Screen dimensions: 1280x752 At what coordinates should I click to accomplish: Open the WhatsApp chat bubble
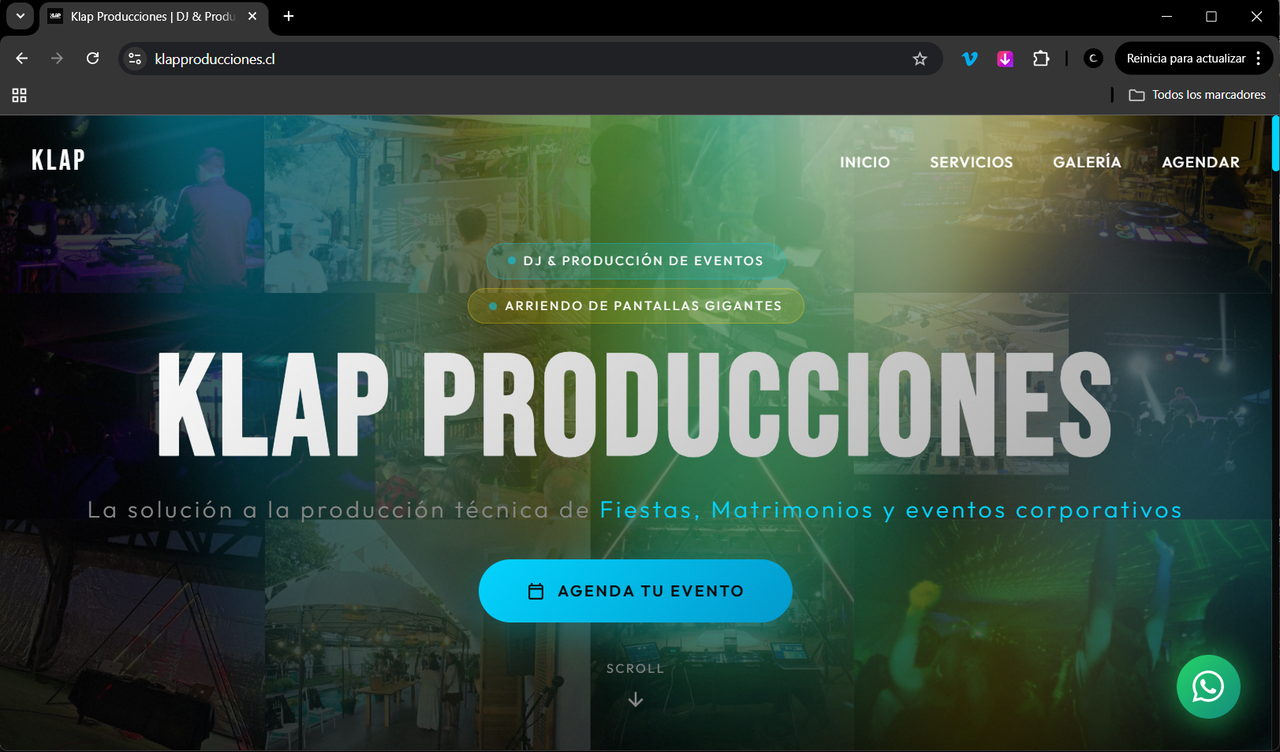point(1208,686)
